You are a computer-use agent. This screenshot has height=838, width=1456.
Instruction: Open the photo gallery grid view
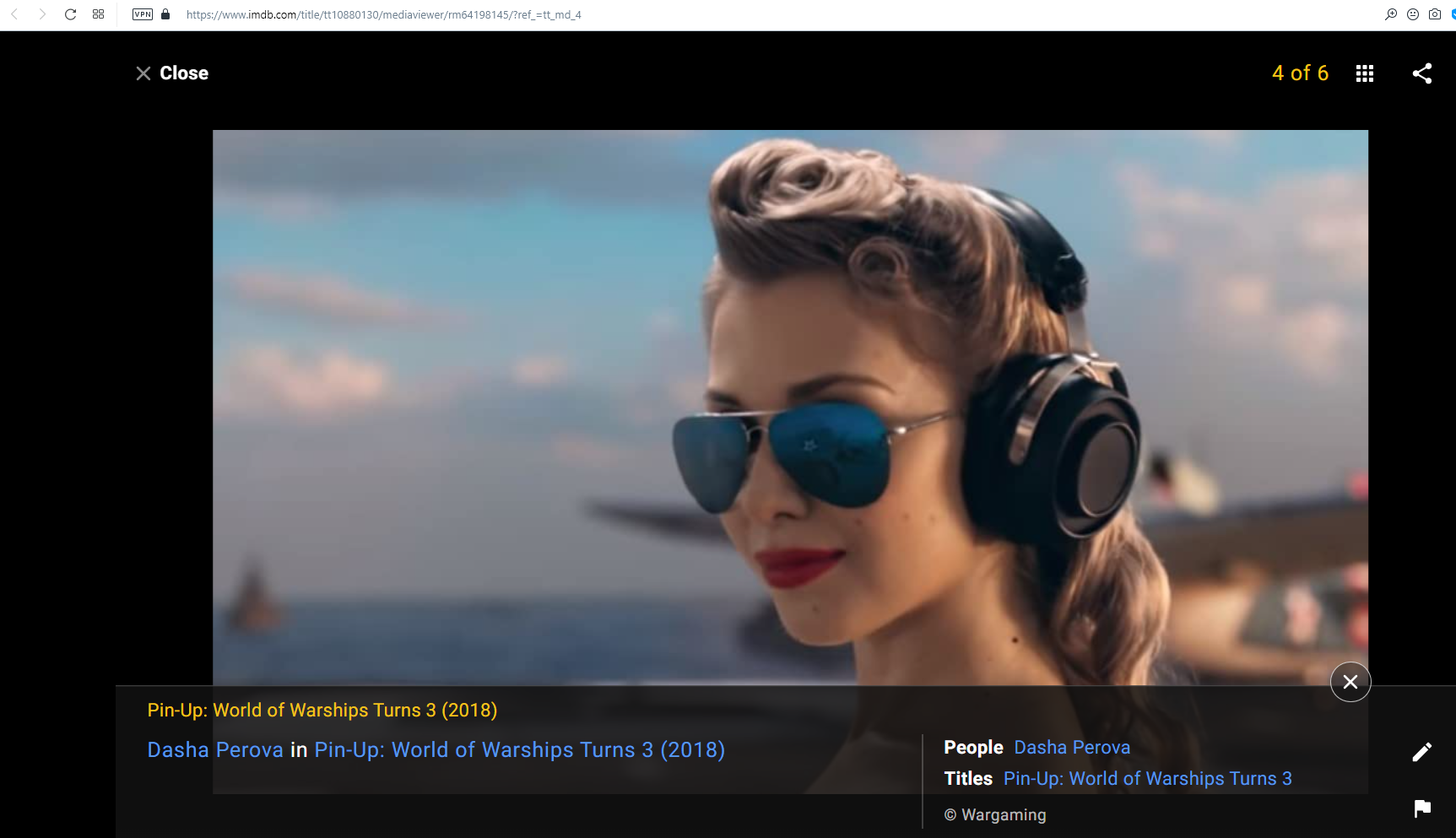(x=1365, y=73)
